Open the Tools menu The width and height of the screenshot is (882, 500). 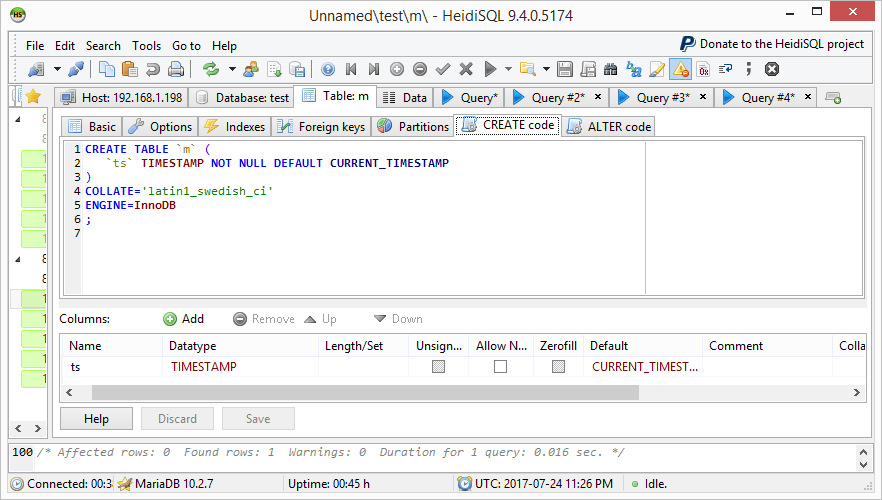pos(146,45)
